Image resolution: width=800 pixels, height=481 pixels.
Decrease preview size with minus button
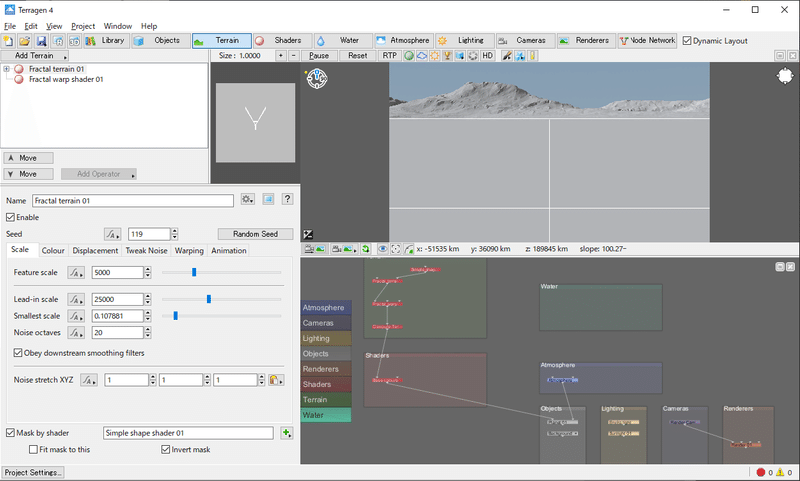[x=293, y=56]
